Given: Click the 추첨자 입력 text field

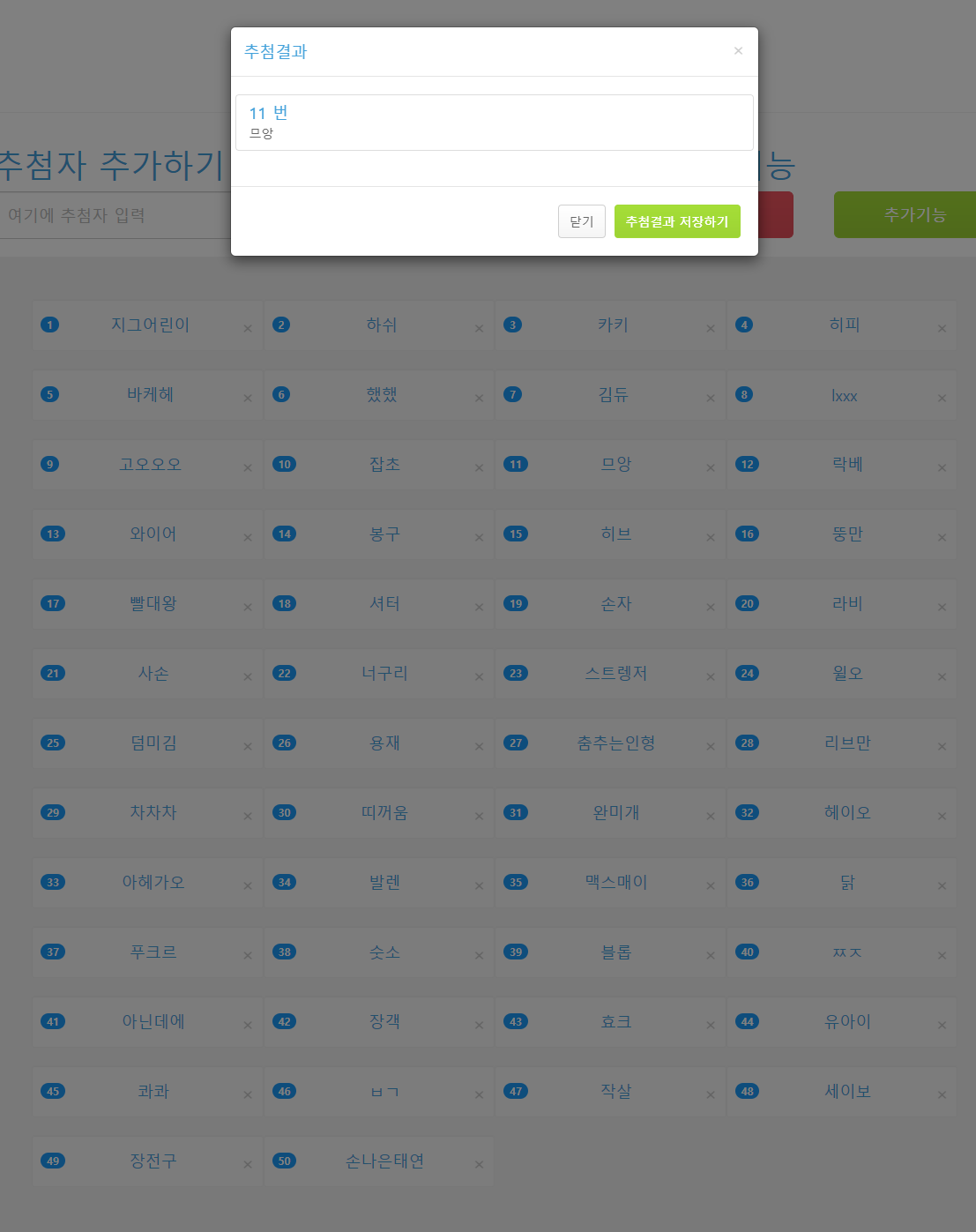Looking at the screenshot, I should coord(115,215).
